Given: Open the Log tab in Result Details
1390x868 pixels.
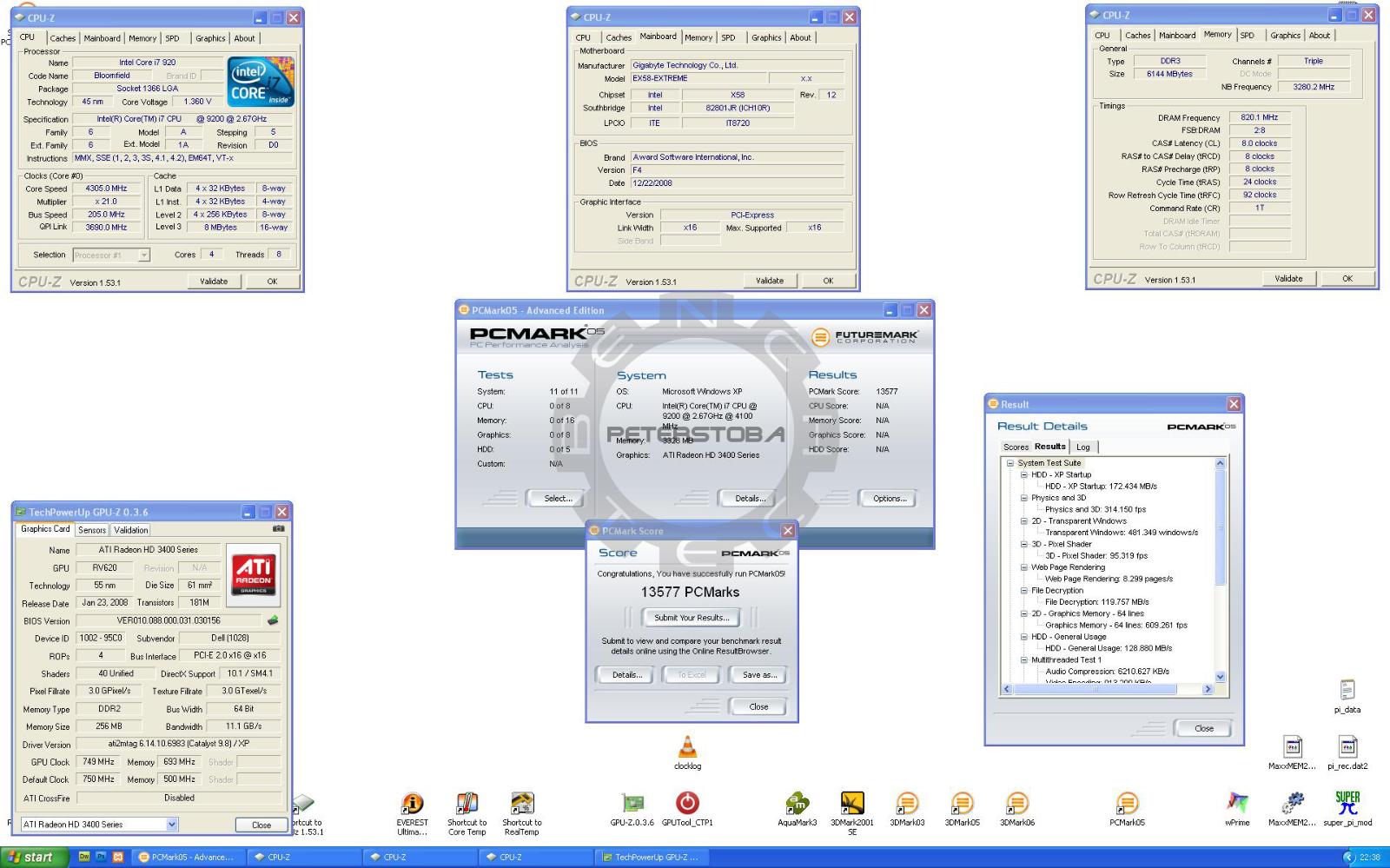Looking at the screenshot, I should [1083, 447].
